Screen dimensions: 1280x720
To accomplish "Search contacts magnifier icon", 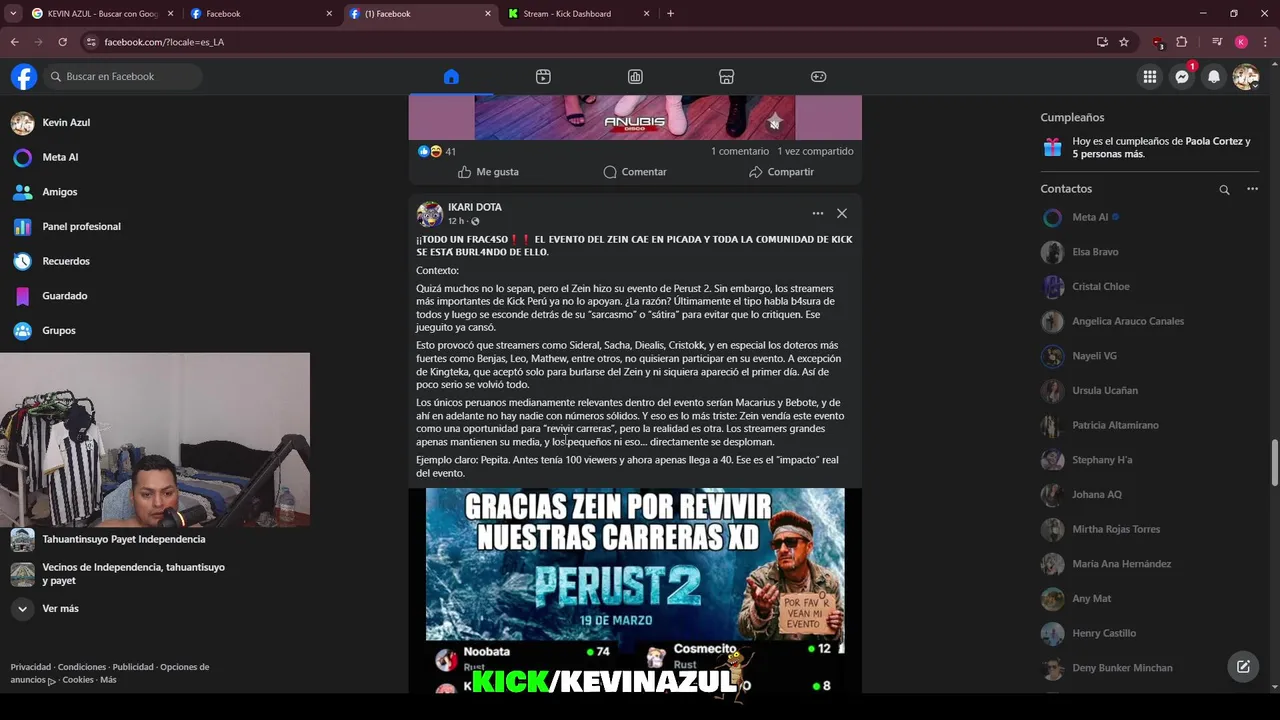I will click(1224, 189).
